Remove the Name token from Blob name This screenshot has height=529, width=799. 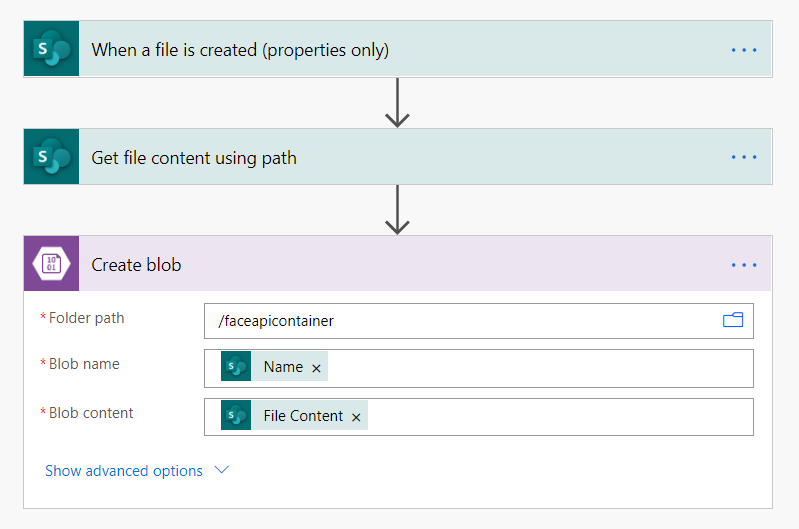pyautogui.click(x=317, y=368)
